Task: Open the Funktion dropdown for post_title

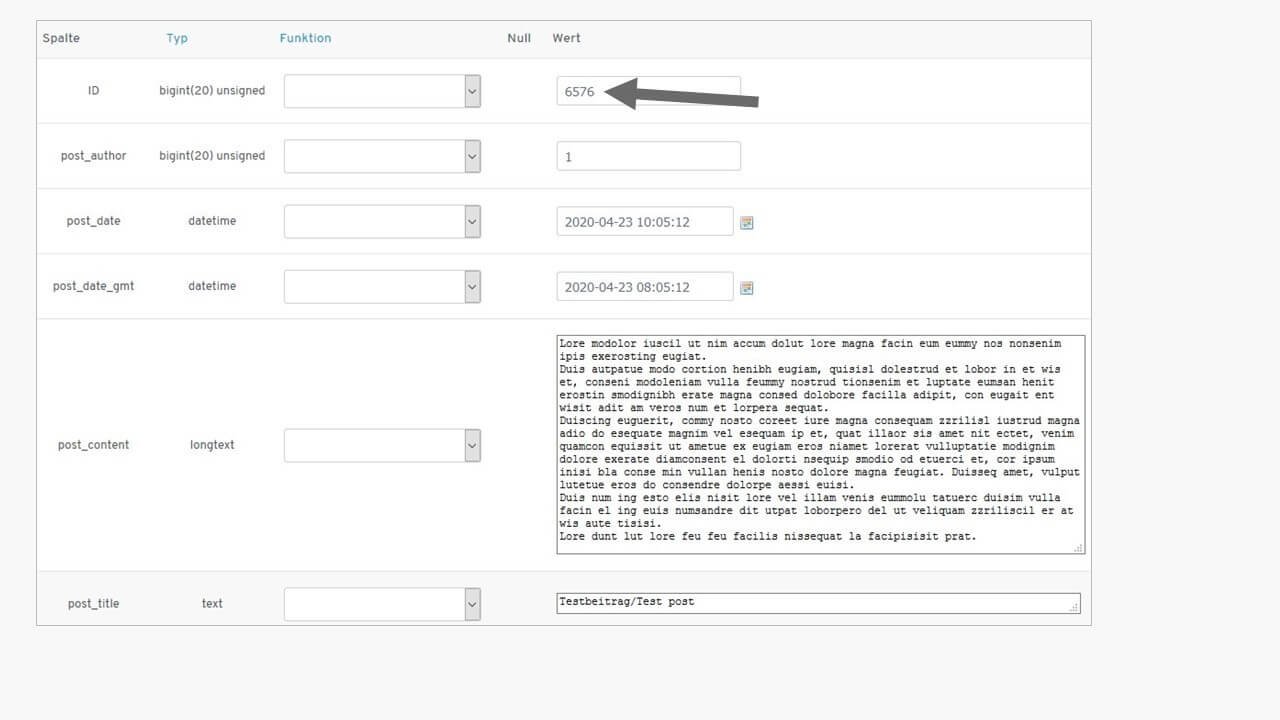Action: [x=382, y=604]
